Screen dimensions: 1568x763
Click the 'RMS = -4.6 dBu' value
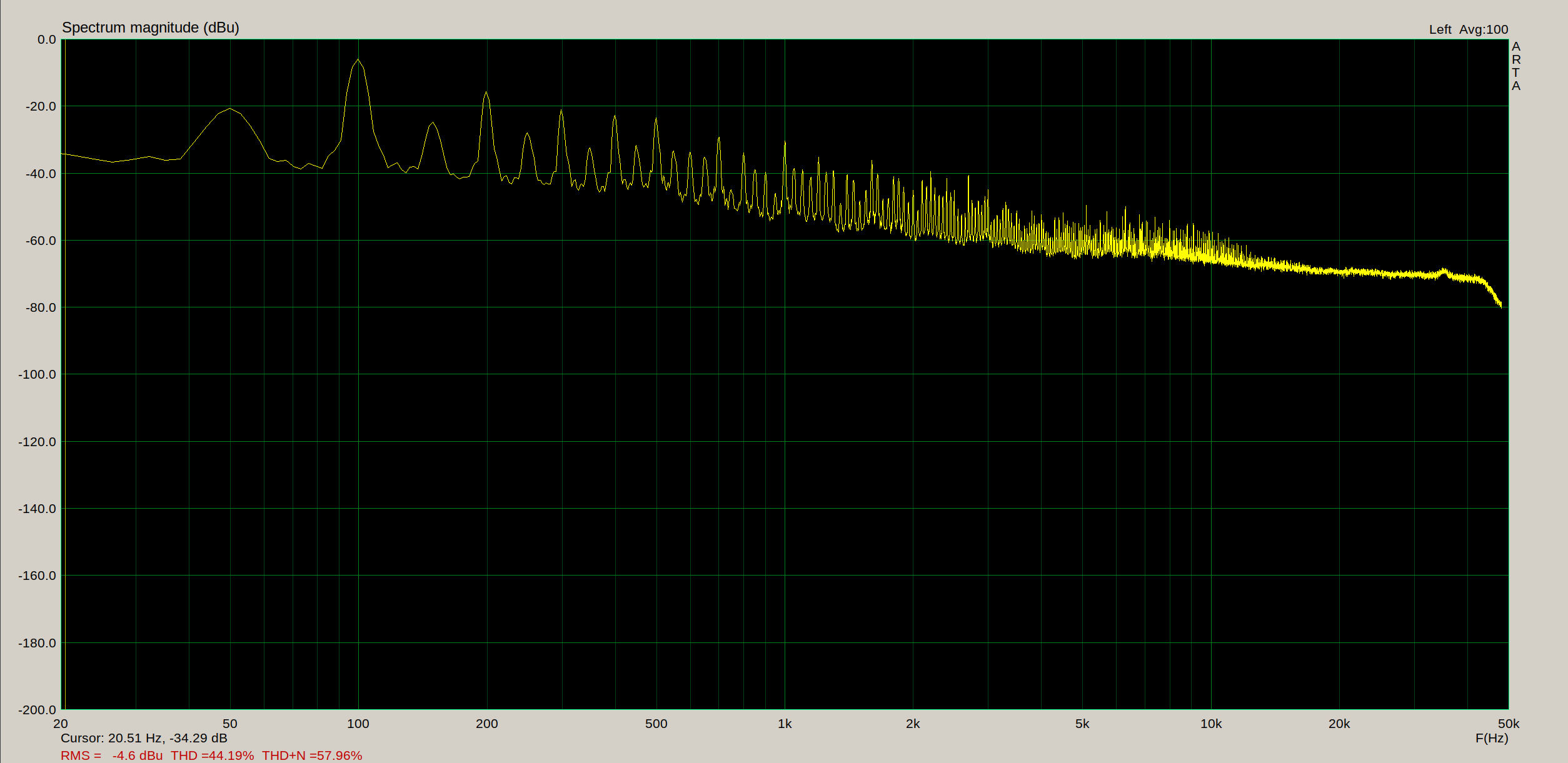(111, 756)
